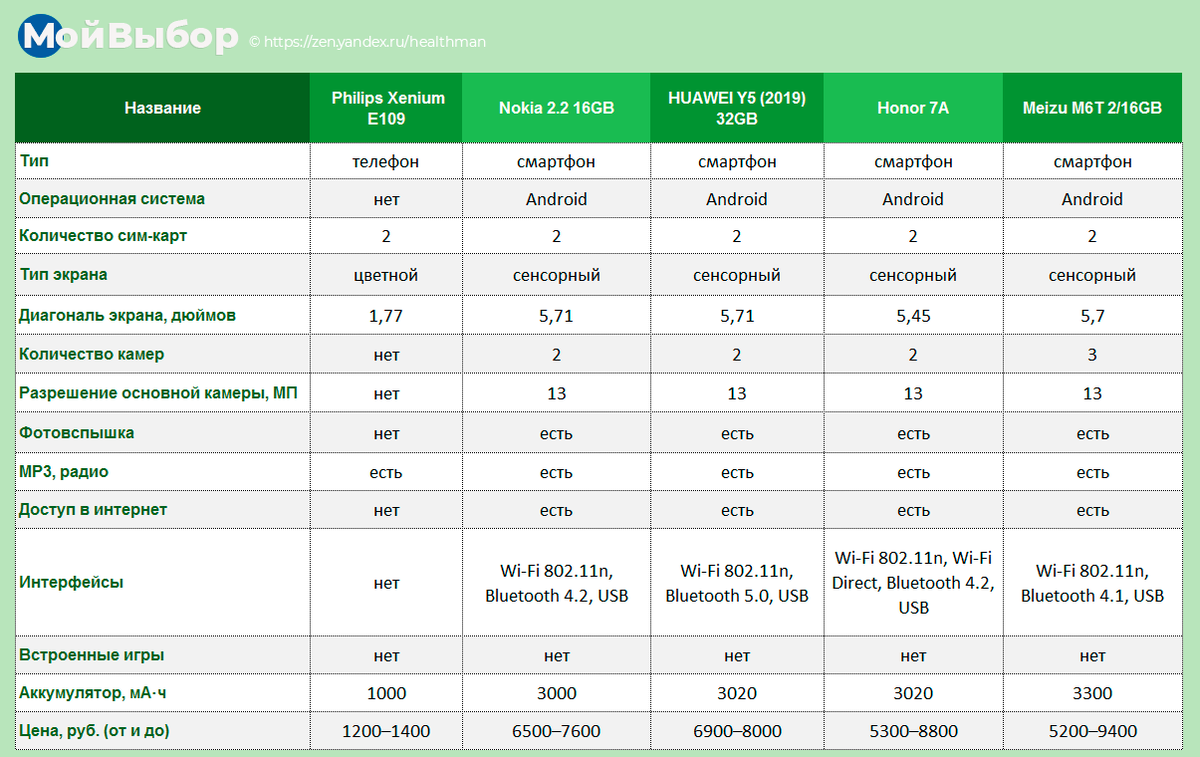The height and width of the screenshot is (757, 1200).
Task: Select the Nokia 2.2 16GB column header
Action: [556, 108]
